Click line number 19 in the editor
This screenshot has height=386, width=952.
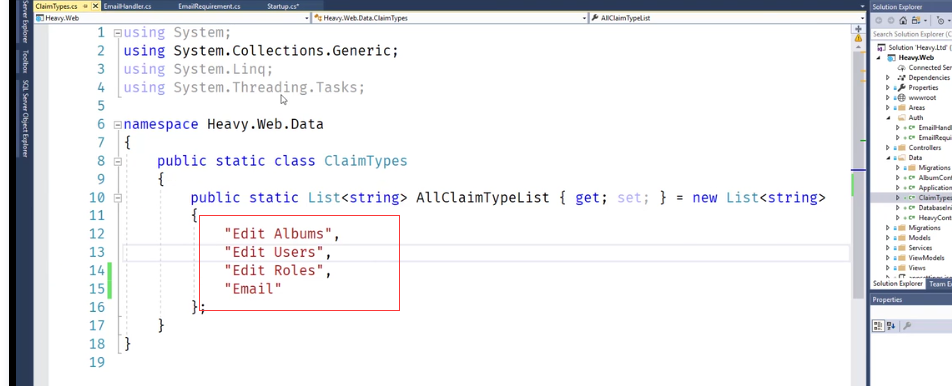[x=97, y=362]
